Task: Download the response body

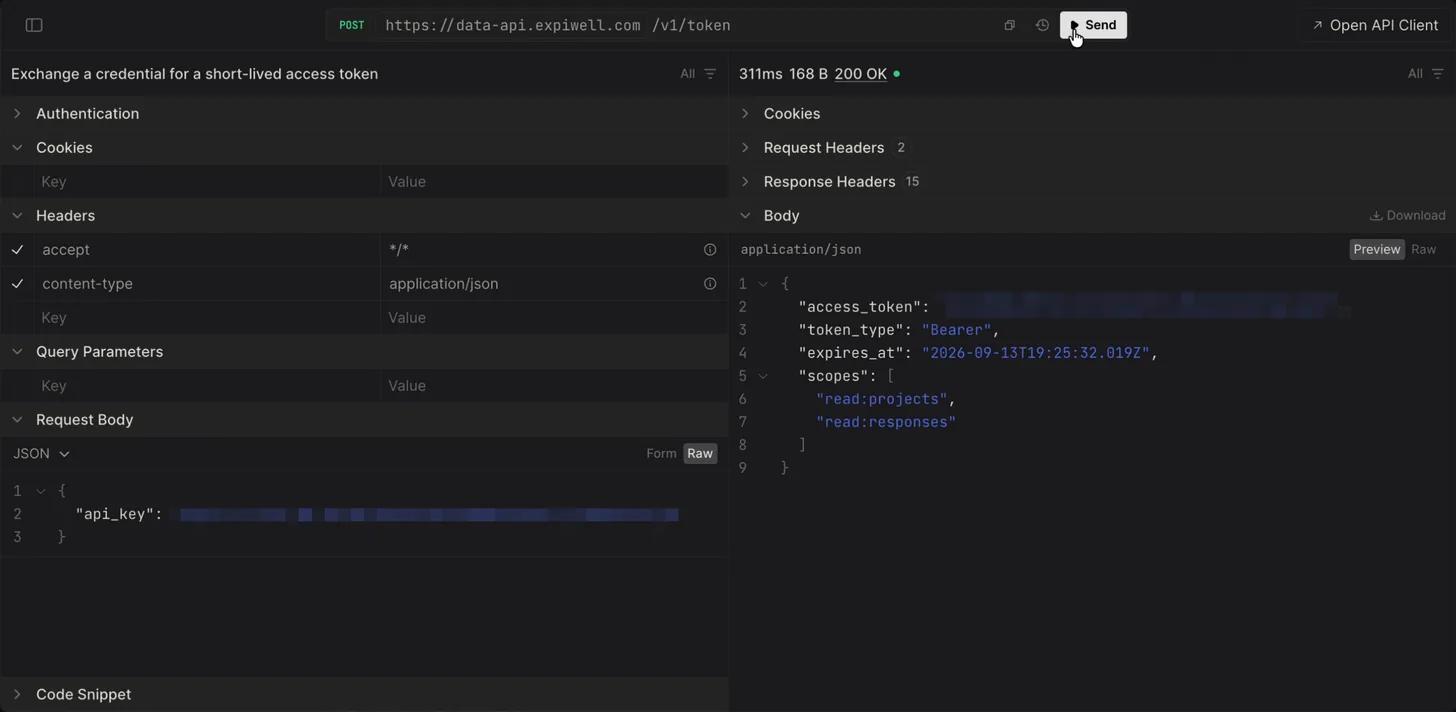Action: pyautogui.click(x=1407, y=216)
